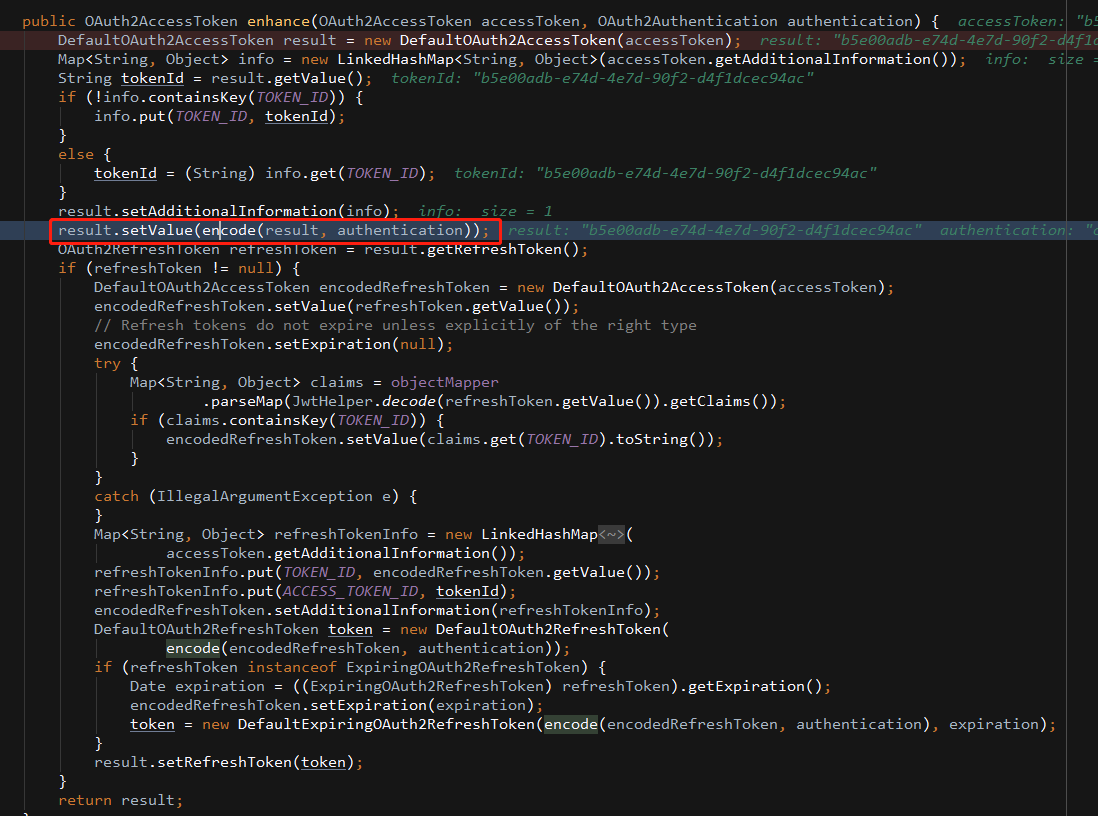The image size is (1098, 816).
Task: Click 'info.put(TOKEN_ID, tokenId);' statement
Action: (219, 116)
